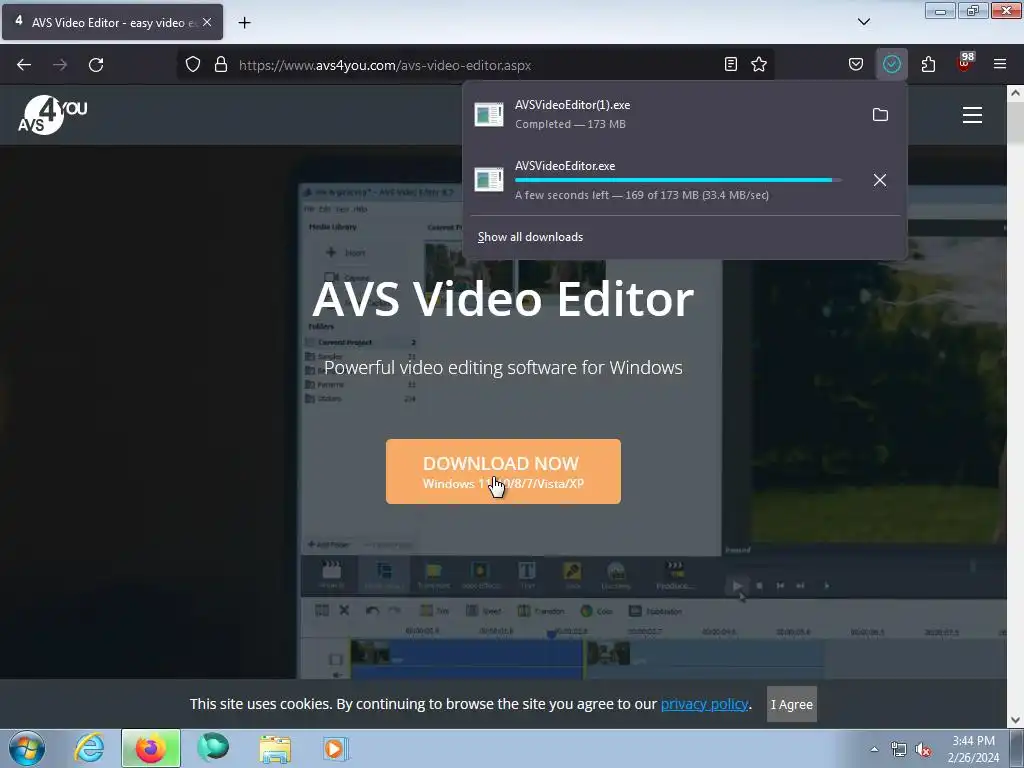Viewport: 1024px width, 768px height.
Task: Click the address bar URL field
Action: (477, 65)
